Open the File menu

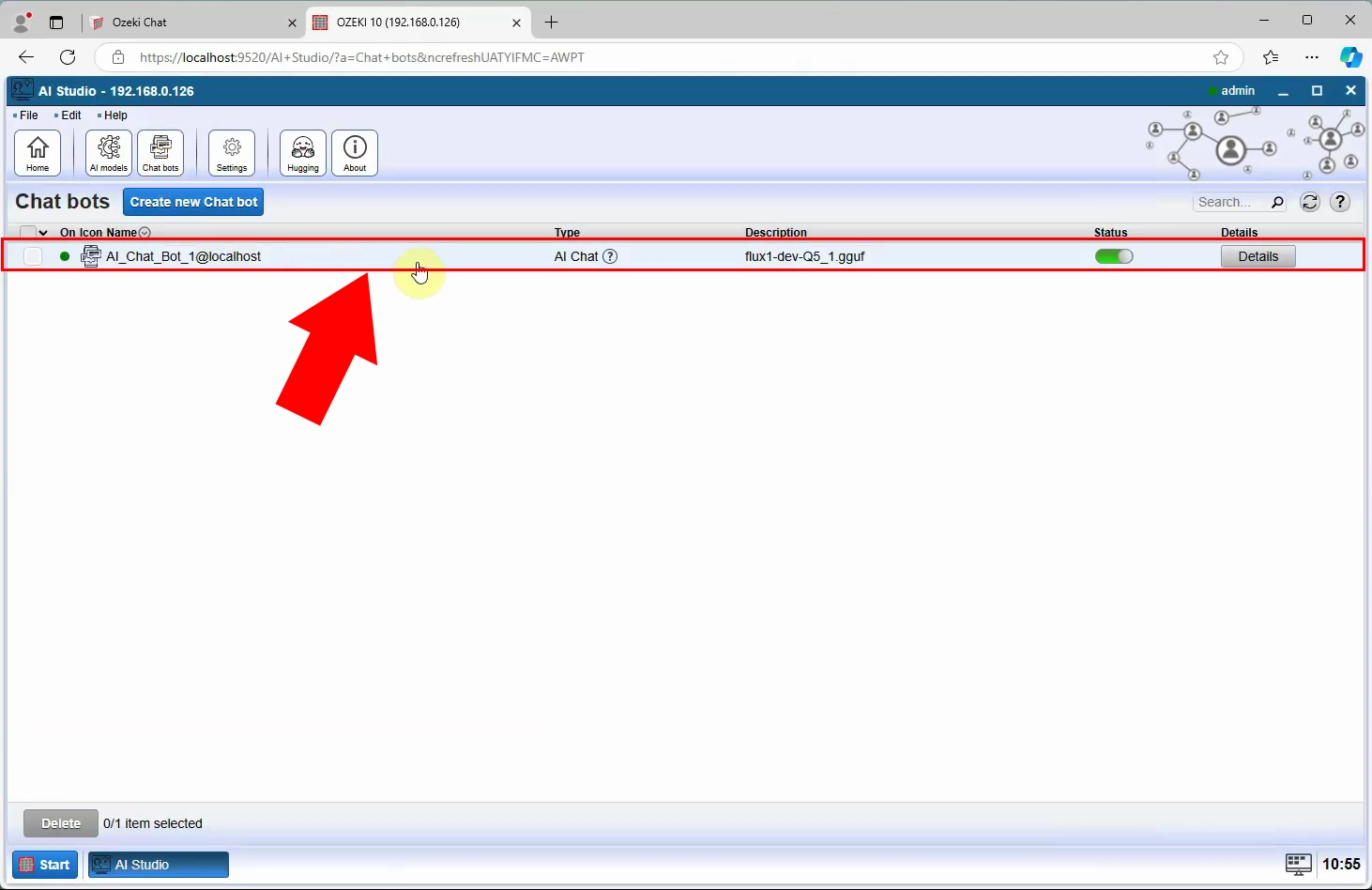(29, 115)
